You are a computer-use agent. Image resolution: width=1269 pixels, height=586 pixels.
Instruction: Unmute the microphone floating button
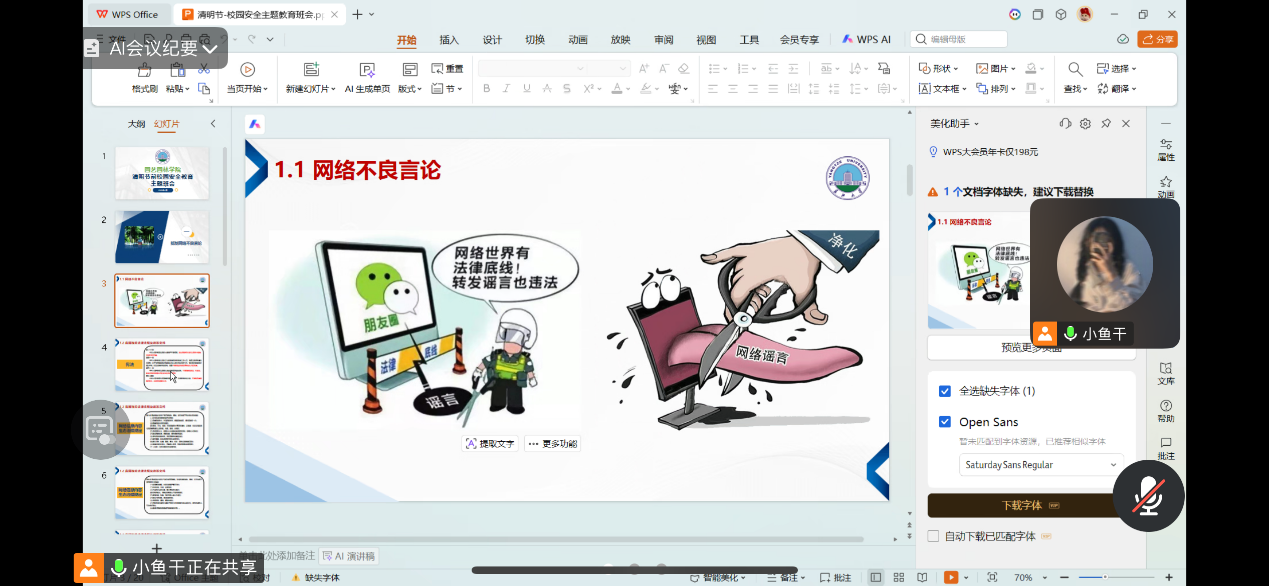(1148, 496)
